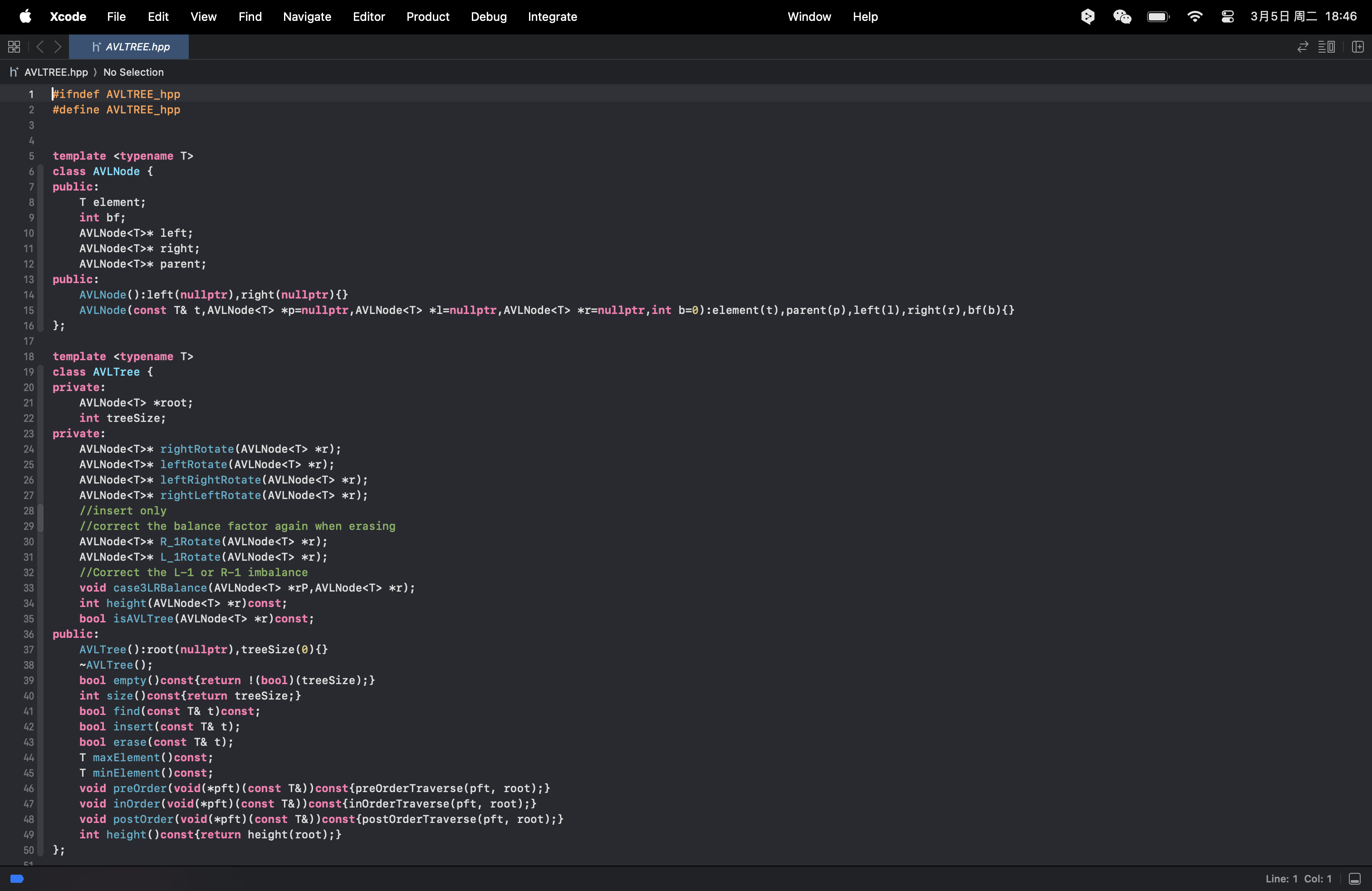Select the AVLTREE.hpp editor tab
Image resolution: width=1372 pixels, height=891 pixels.
[128, 47]
